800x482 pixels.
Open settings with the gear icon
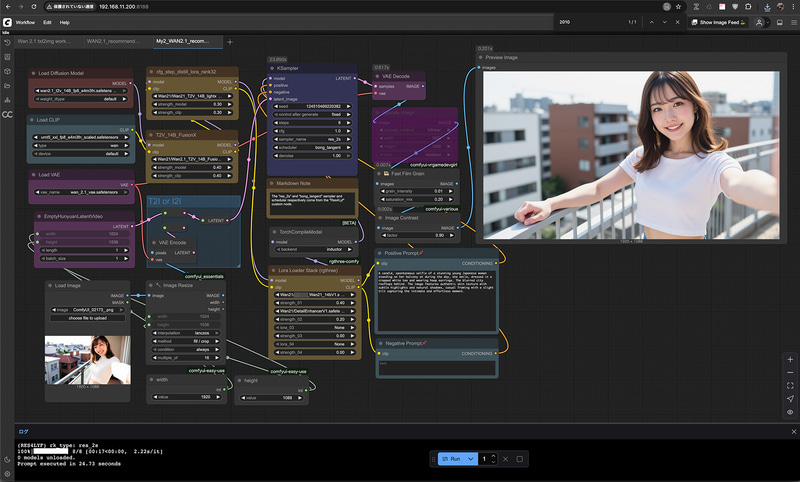(7, 474)
